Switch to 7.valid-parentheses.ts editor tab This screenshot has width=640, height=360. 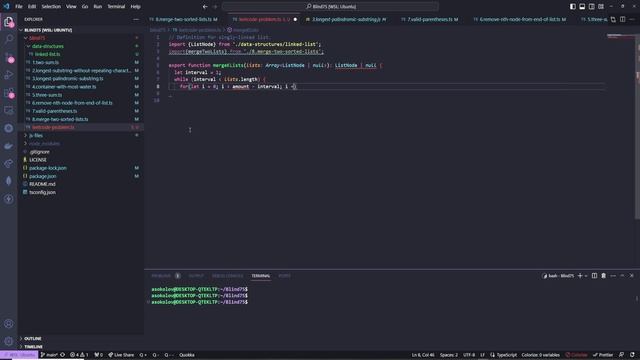(432, 19)
